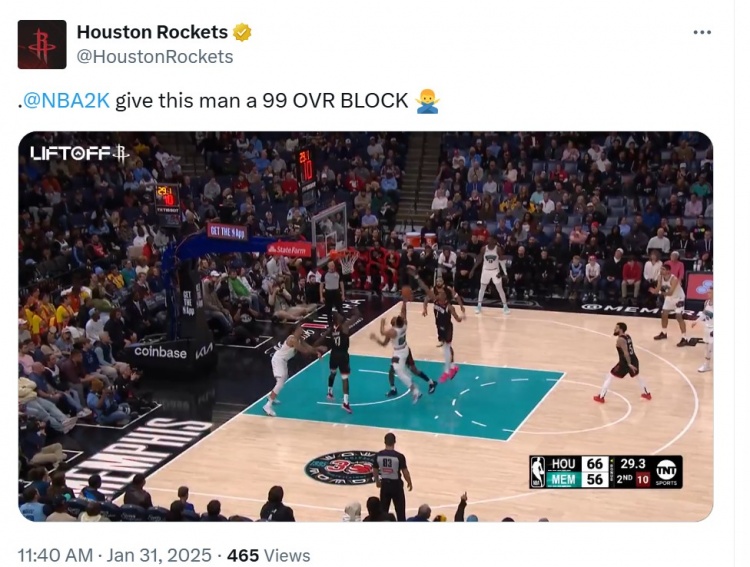Click the 465 Views count

(269, 556)
